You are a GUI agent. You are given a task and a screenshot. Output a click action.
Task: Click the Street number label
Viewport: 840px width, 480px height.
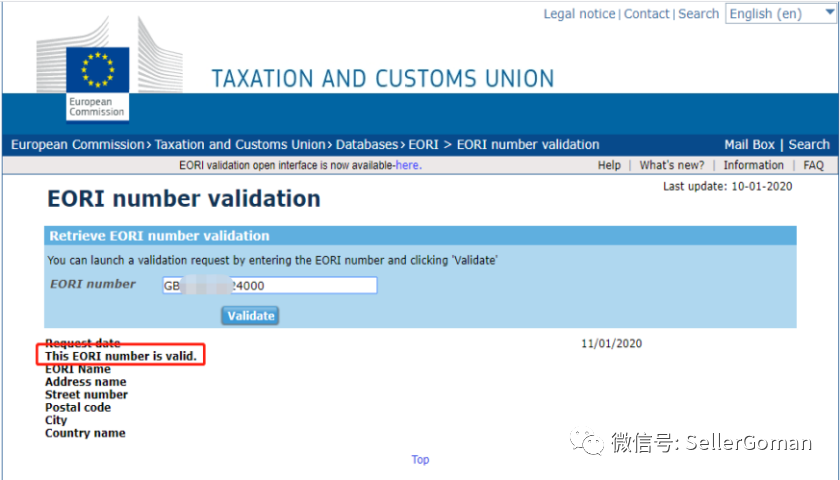click(86, 395)
